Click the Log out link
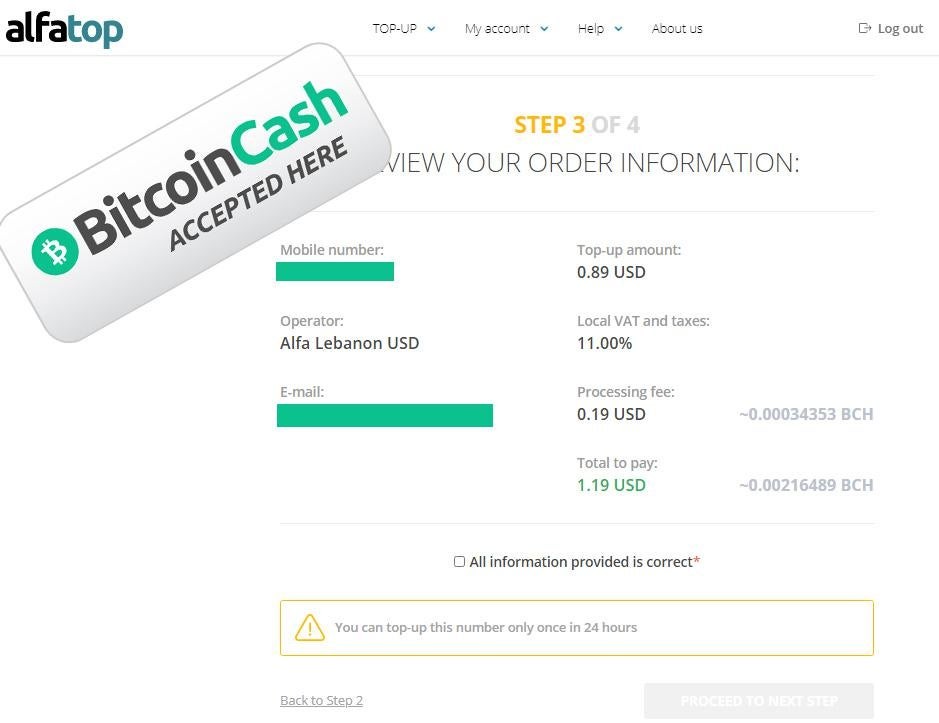939x723 pixels. coord(900,28)
